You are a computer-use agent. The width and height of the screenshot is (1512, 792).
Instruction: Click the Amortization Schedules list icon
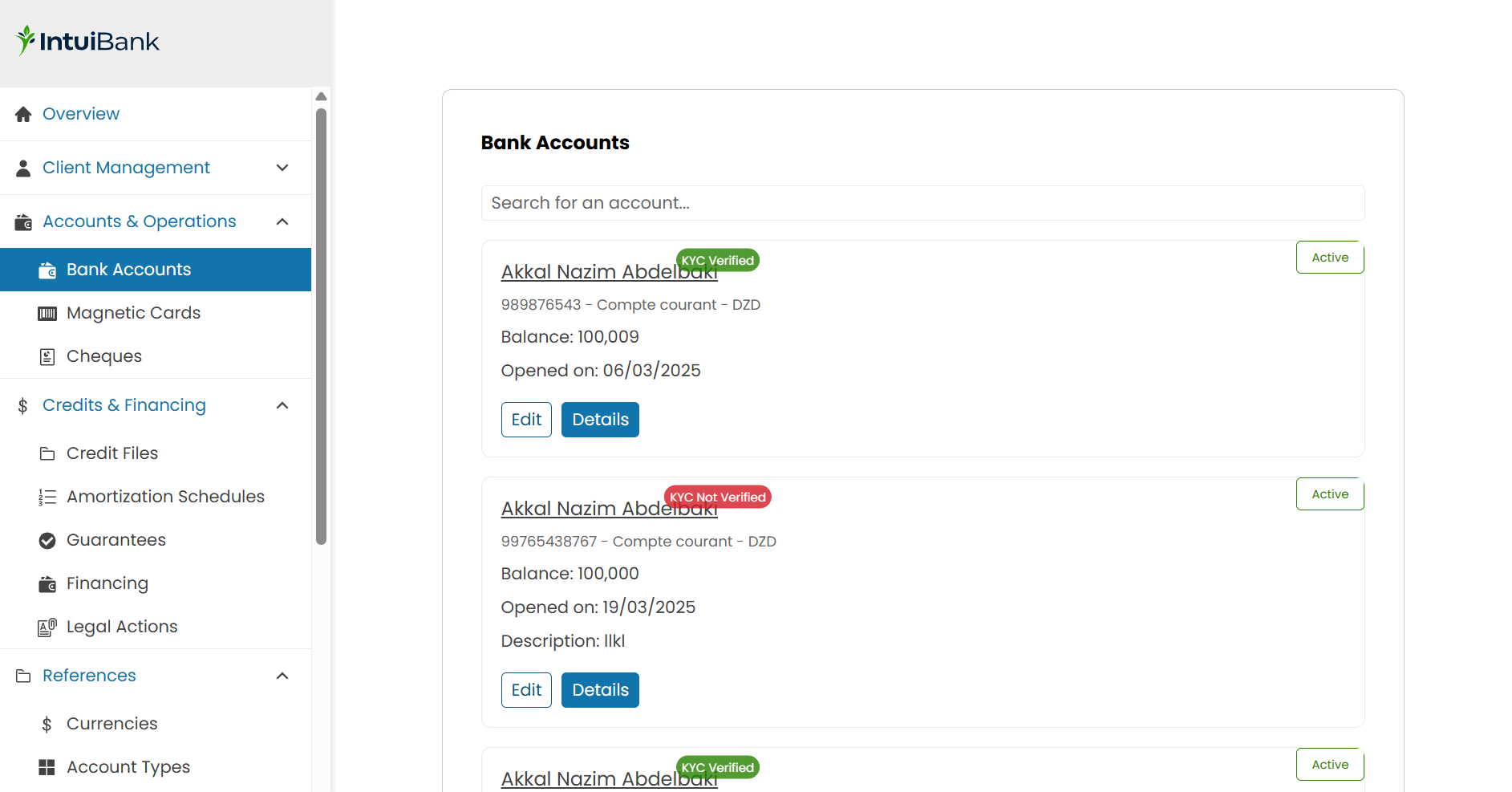click(47, 497)
